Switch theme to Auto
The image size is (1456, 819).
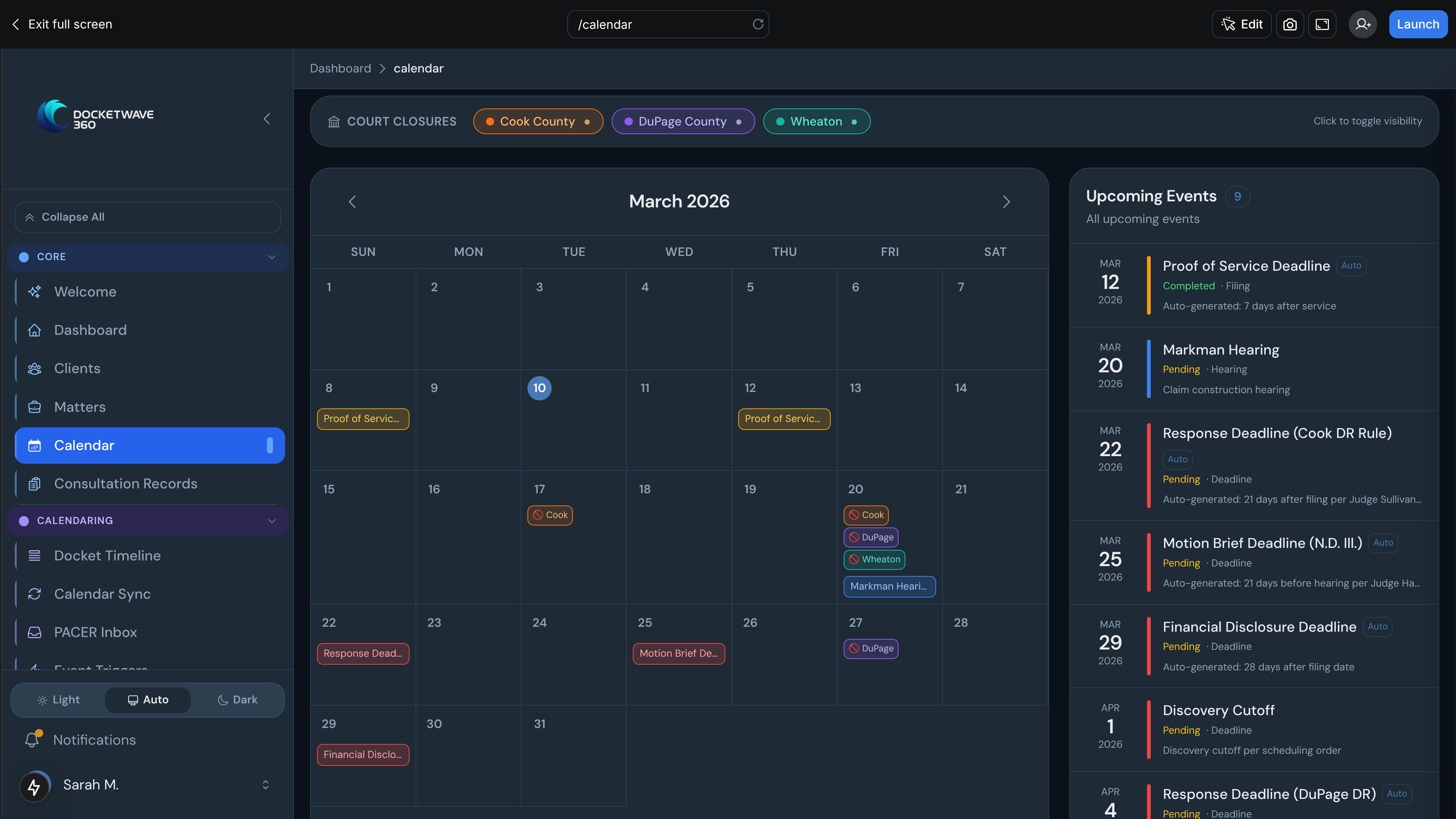pos(148,700)
